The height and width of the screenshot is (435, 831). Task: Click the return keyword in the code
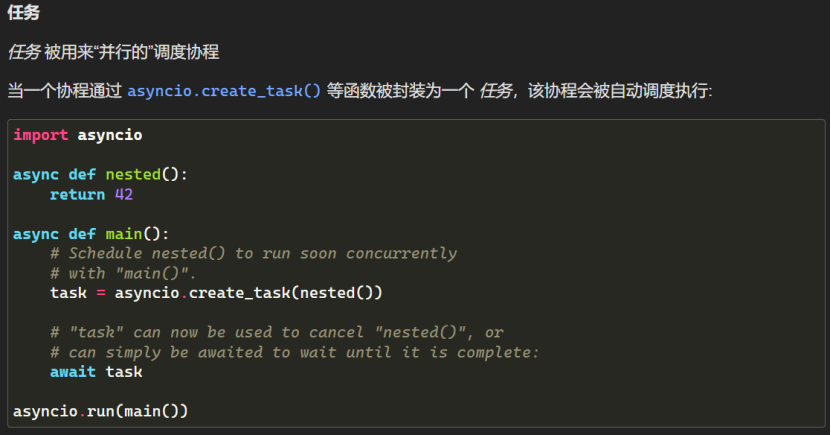tap(77, 194)
